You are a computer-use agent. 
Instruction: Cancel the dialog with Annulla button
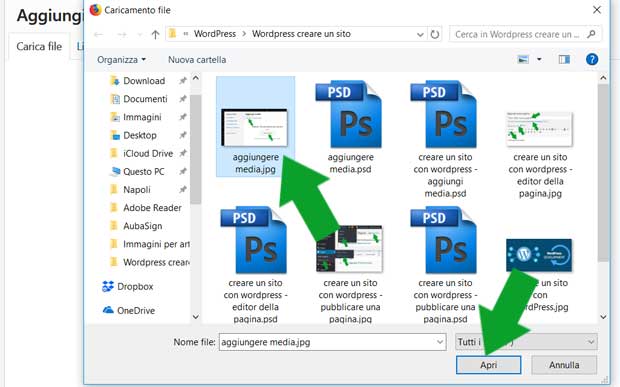[x=564, y=364]
